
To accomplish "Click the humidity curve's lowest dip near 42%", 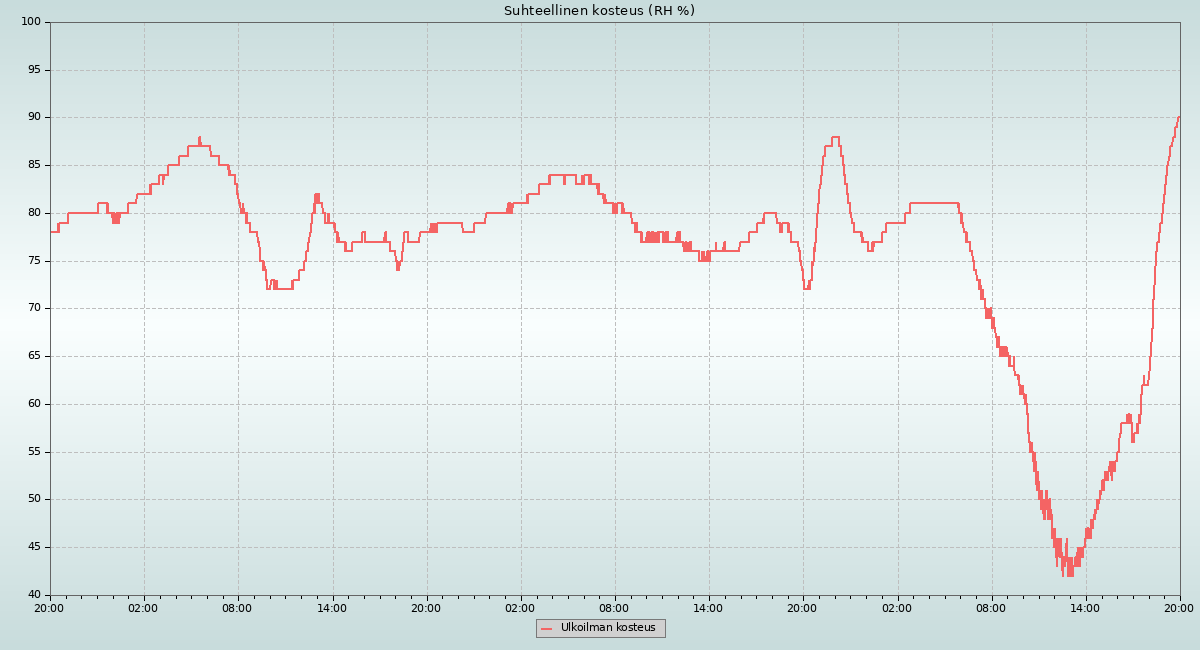I will (x=1063, y=574).
